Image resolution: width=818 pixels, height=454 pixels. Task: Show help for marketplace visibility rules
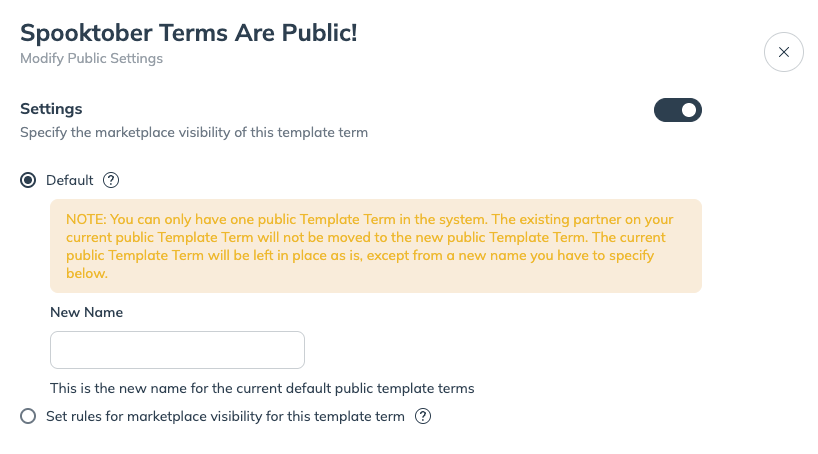(x=423, y=416)
